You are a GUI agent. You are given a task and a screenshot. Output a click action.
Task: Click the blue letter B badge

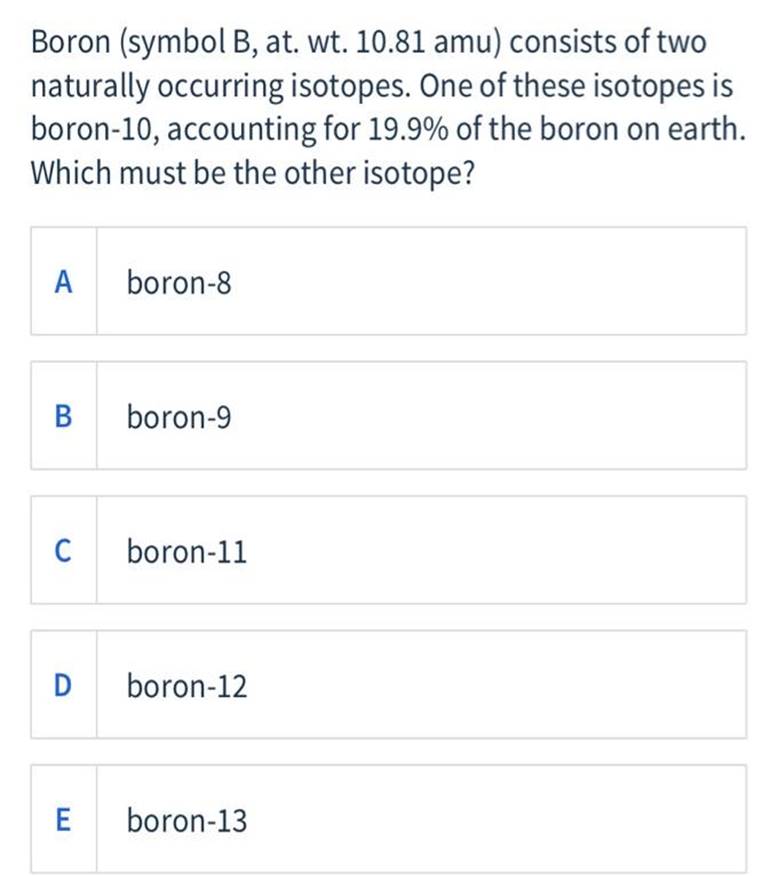point(63,418)
